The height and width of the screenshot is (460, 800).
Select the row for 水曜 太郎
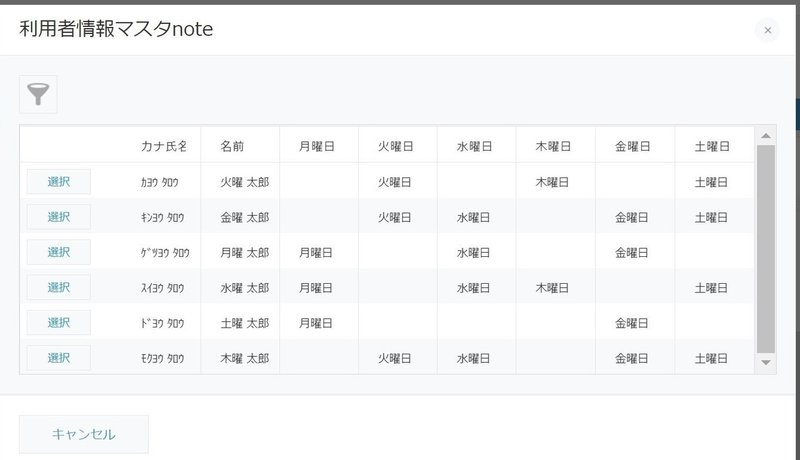point(58,287)
